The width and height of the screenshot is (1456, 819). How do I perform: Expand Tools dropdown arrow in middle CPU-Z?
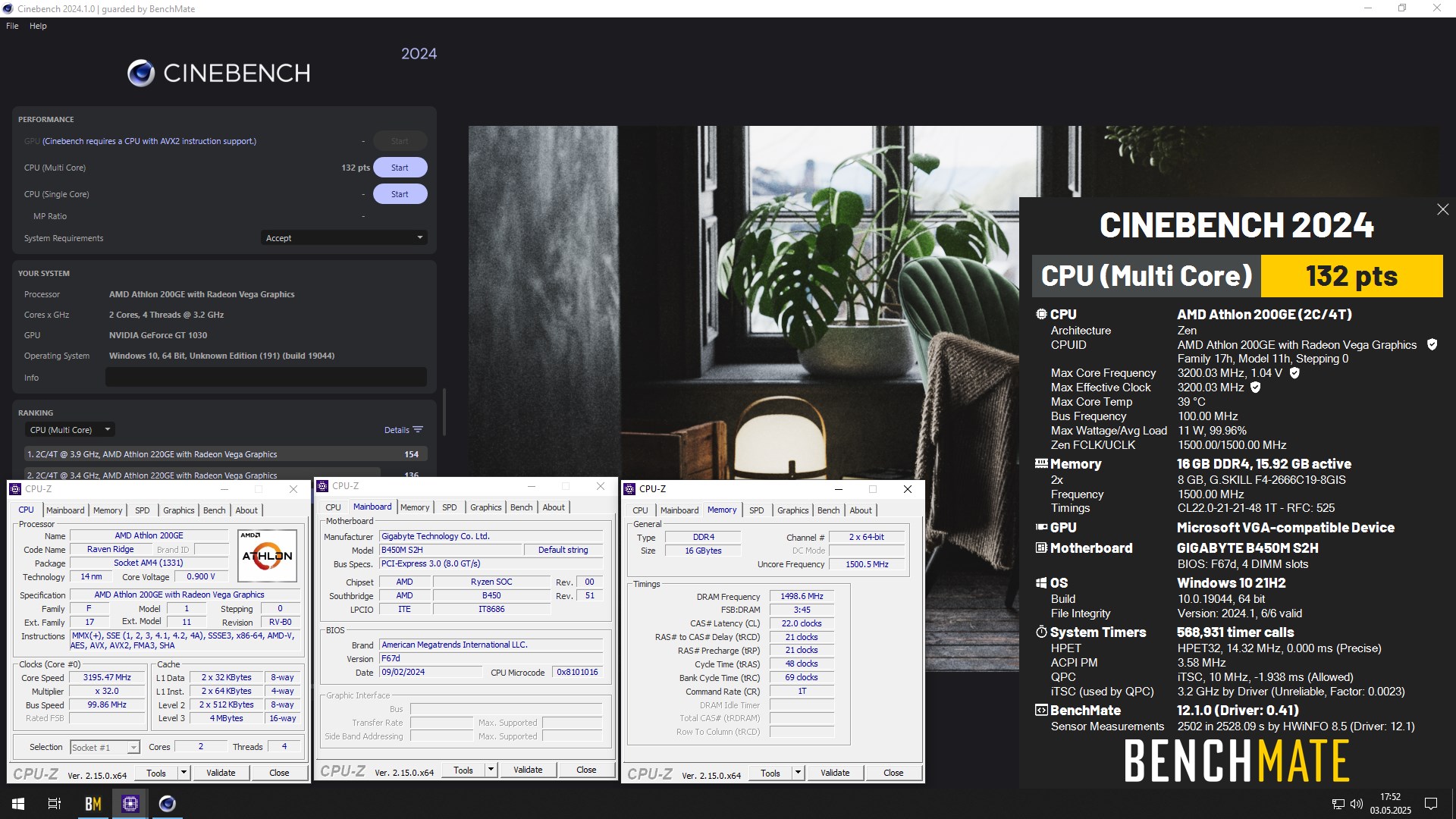pyautogui.click(x=491, y=770)
